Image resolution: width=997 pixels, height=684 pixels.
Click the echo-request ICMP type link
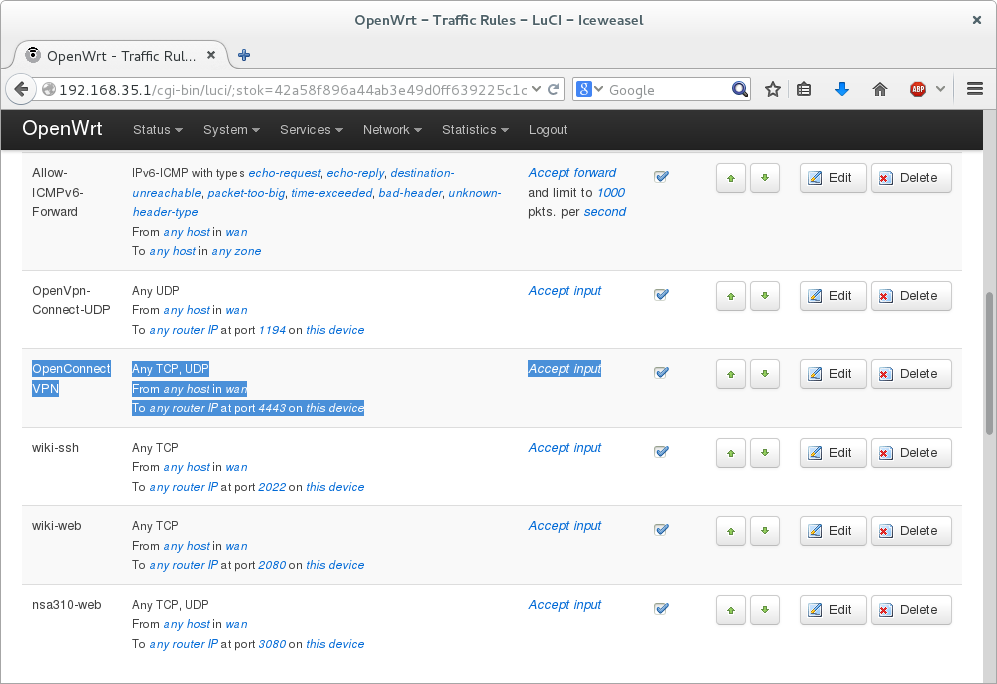click(284, 174)
